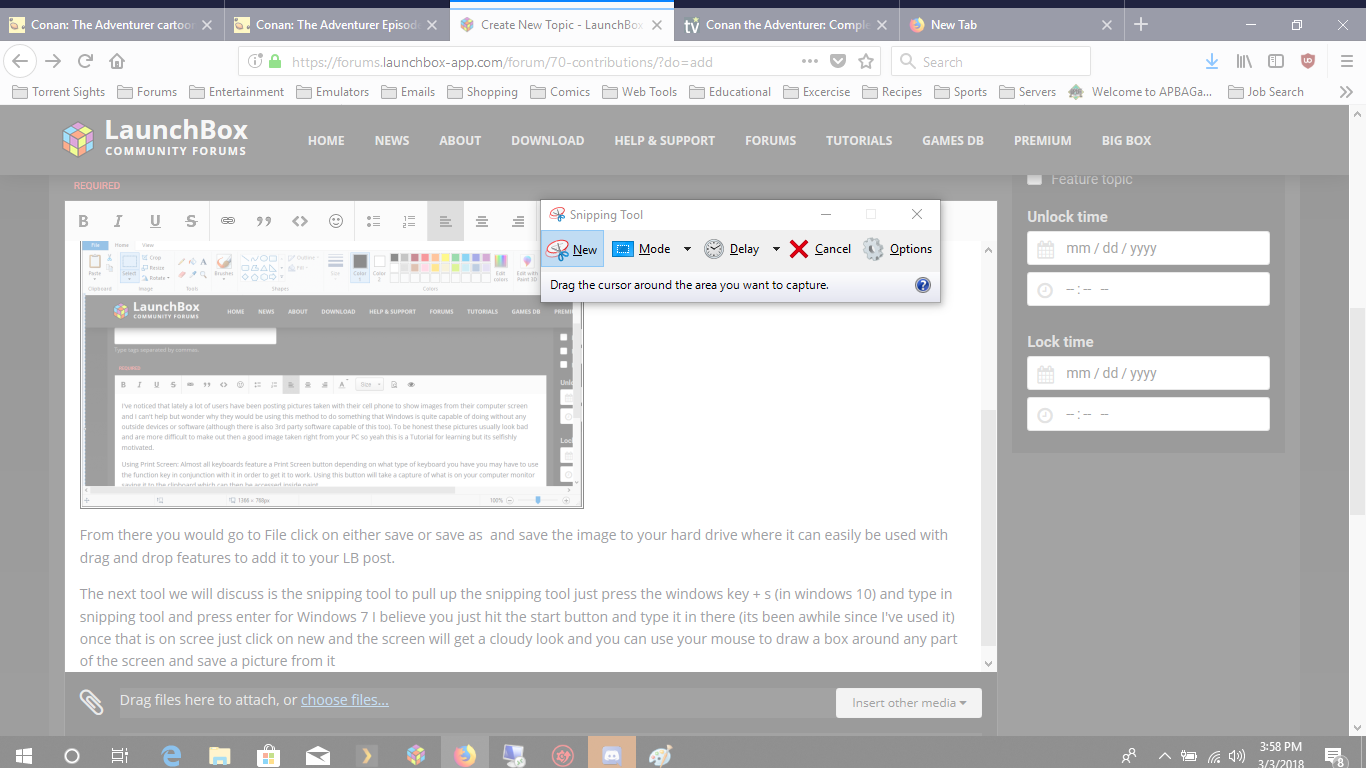Image resolution: width=1366 pixels, height=768 pixels.
Task: Open the Emulators bookmark folder
Action: click(333, 91)
